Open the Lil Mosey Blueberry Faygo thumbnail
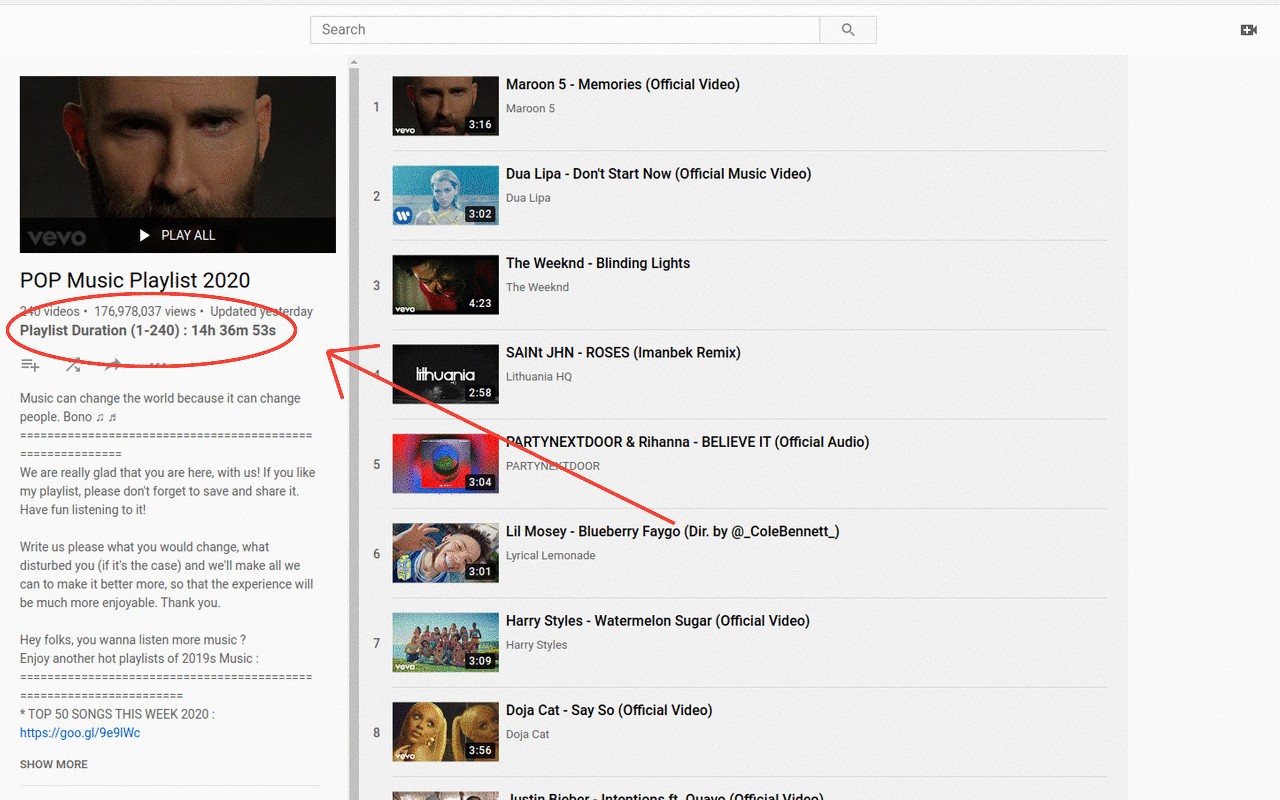Screen dimensions: 1280x800 tap(445, 553)
